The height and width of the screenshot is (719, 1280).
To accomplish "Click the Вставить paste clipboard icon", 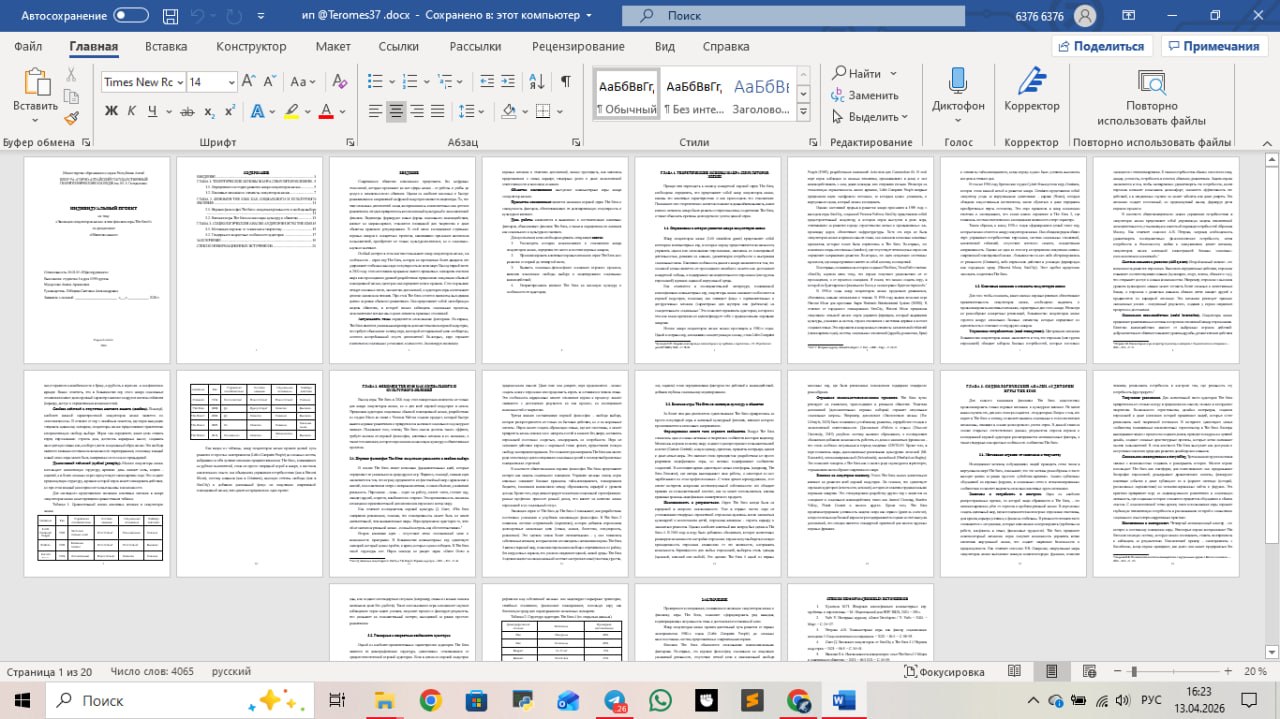I will [x=36, y=82].
